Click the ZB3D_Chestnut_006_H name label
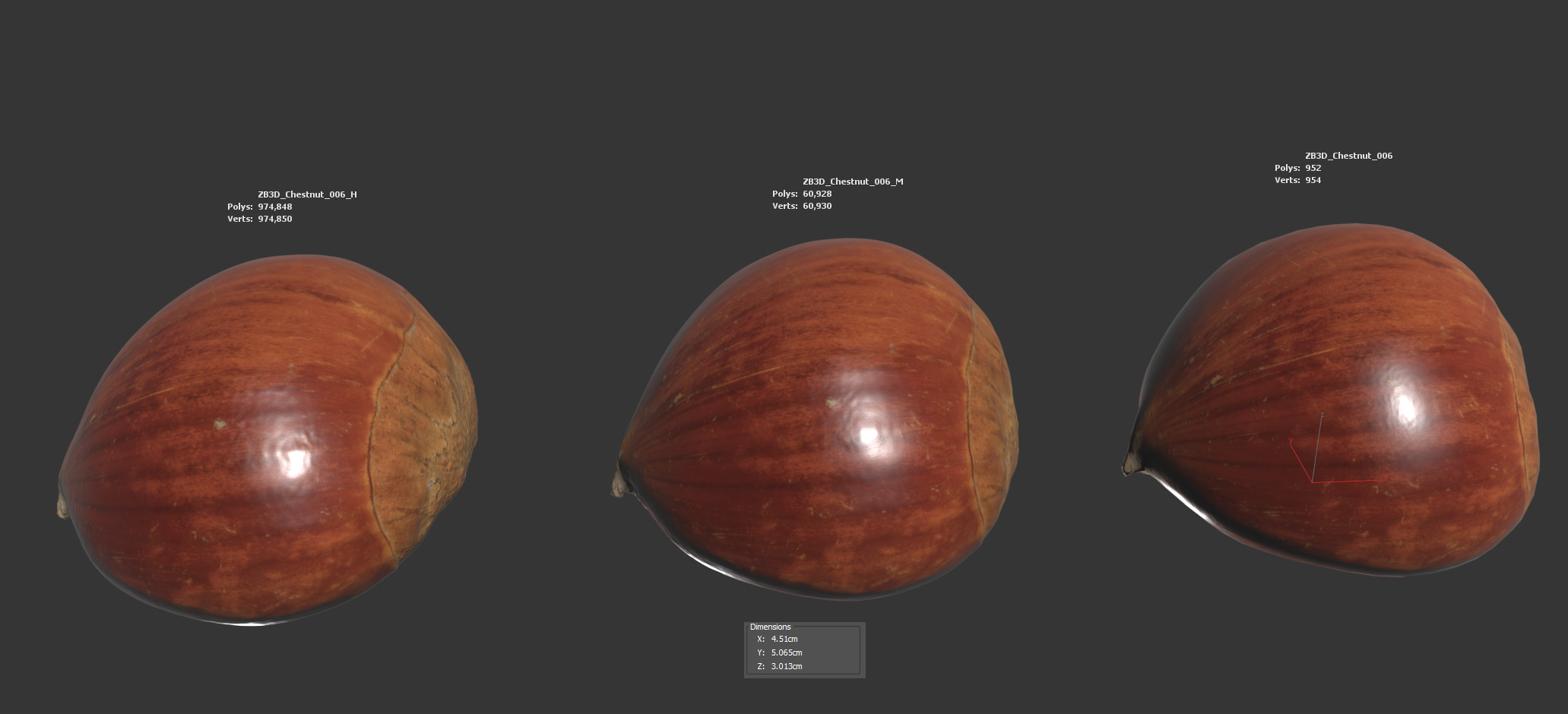1568x714 pixels. (307, 194)
